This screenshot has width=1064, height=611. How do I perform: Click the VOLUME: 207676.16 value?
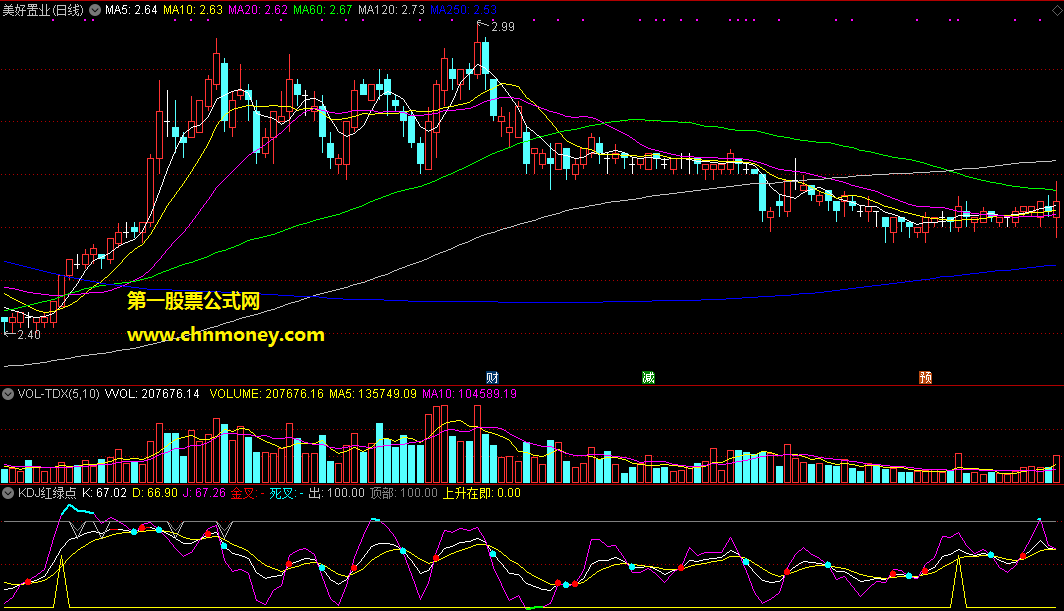tap(267, 394)
